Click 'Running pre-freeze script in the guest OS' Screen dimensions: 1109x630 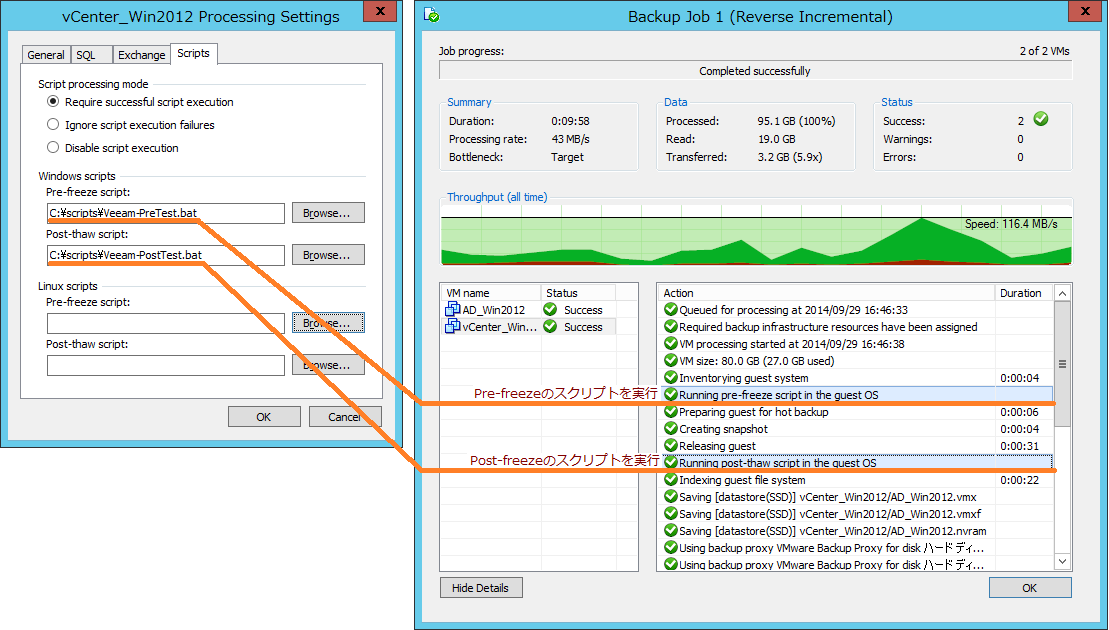pos(779,395)
